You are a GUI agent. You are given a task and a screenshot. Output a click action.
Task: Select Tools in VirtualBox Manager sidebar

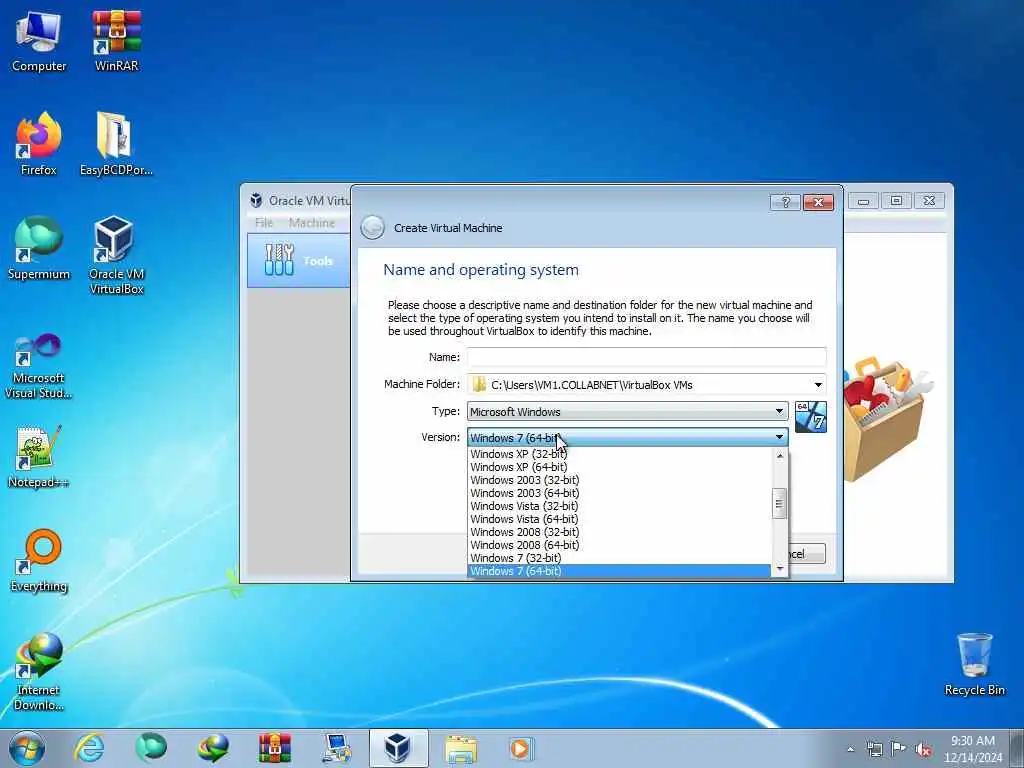[299, 261]
